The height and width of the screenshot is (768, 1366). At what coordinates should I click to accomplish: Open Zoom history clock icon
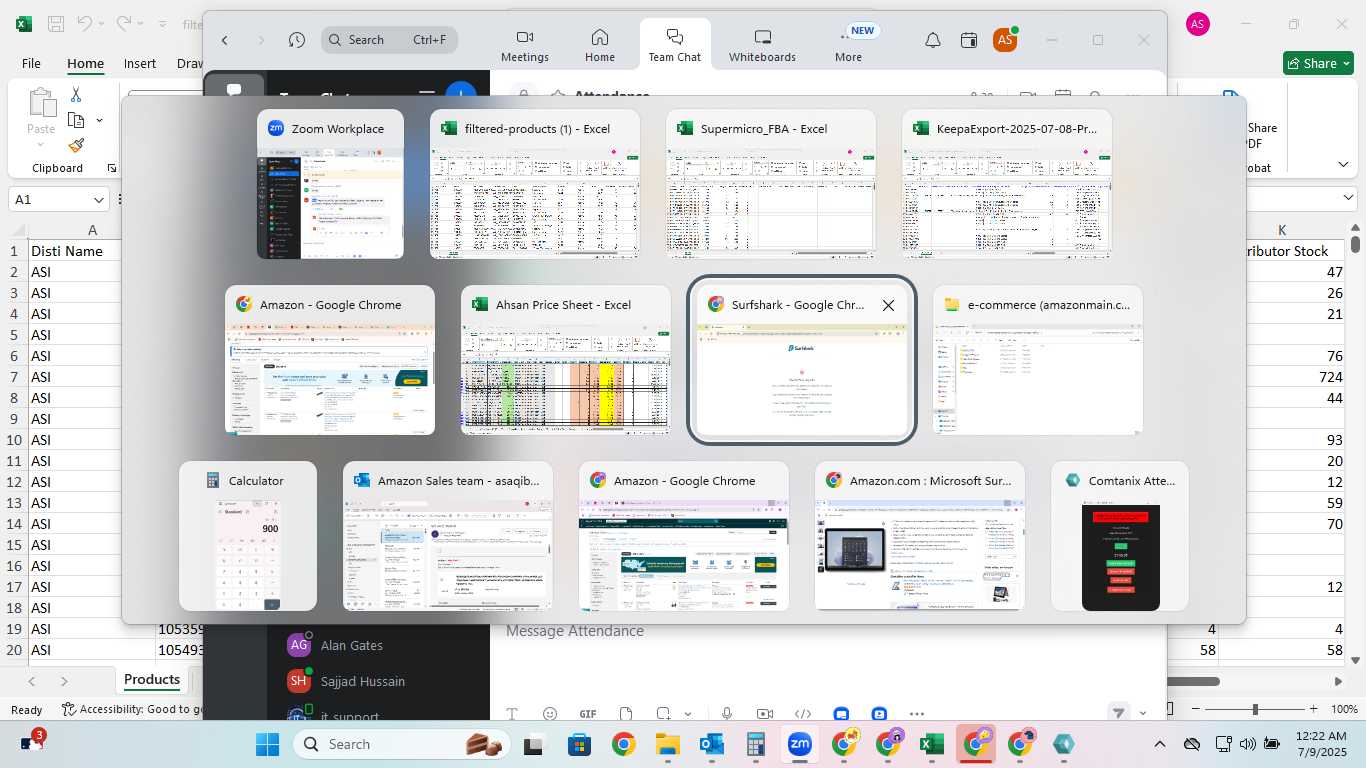297,40
